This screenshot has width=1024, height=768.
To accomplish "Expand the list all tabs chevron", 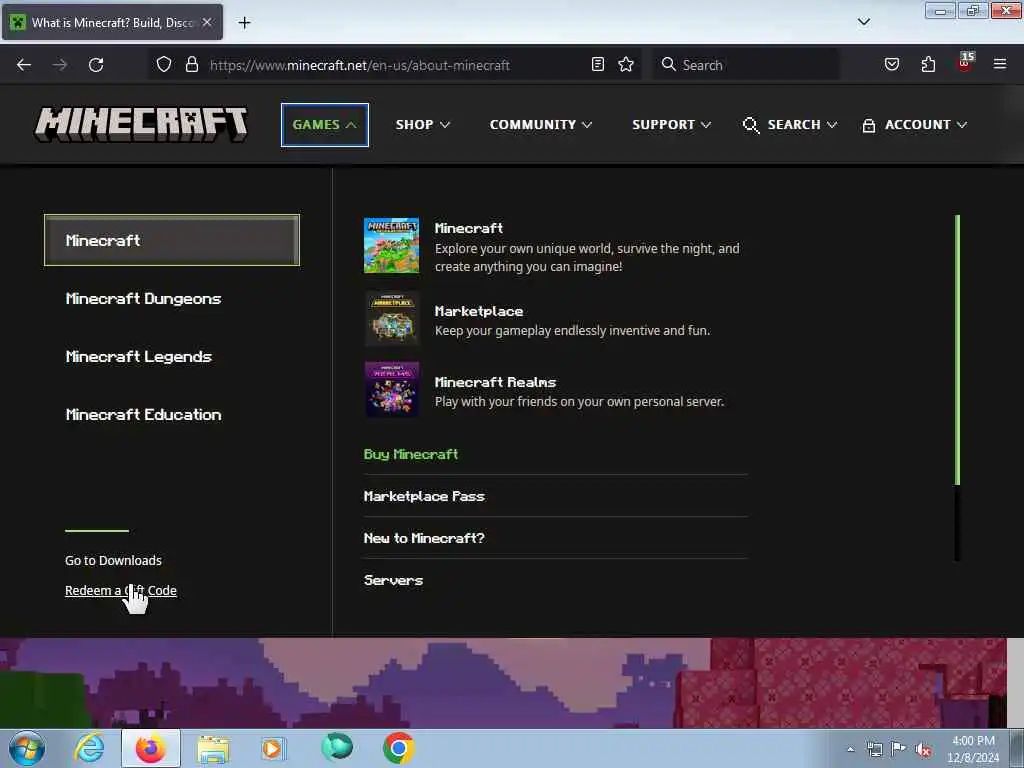I will coord(864,22).
